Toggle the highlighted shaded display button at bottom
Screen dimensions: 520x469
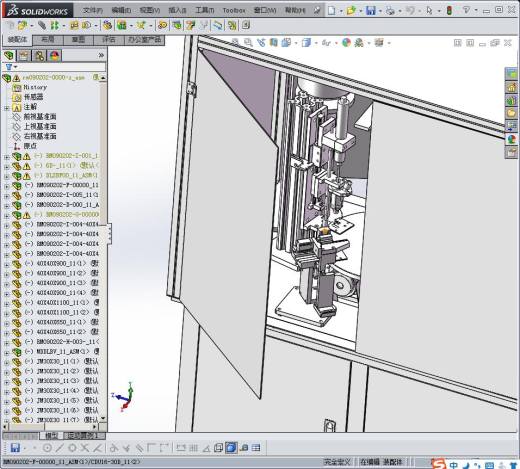click(x=231, y=448)
